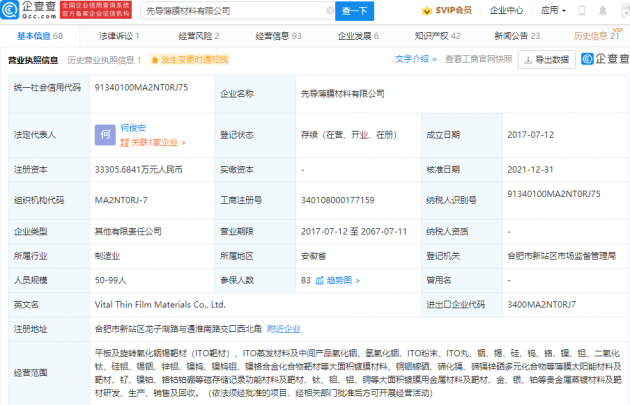Select region value 安徽省
The height and width of the screenshot is (405, 630).
click(x=313, y=256)
